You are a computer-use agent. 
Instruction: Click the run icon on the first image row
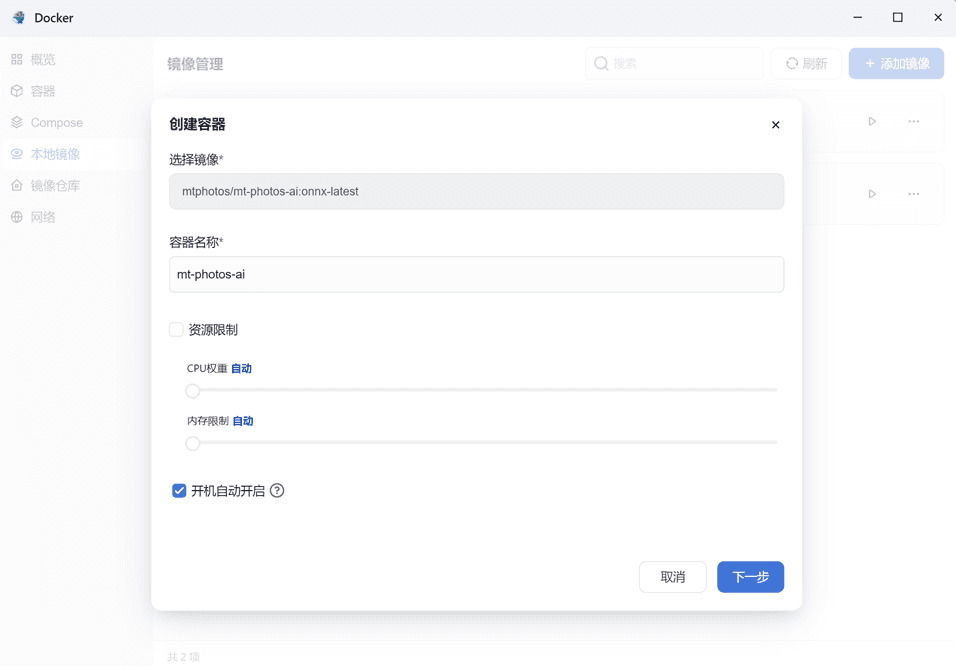click(872, 121)
